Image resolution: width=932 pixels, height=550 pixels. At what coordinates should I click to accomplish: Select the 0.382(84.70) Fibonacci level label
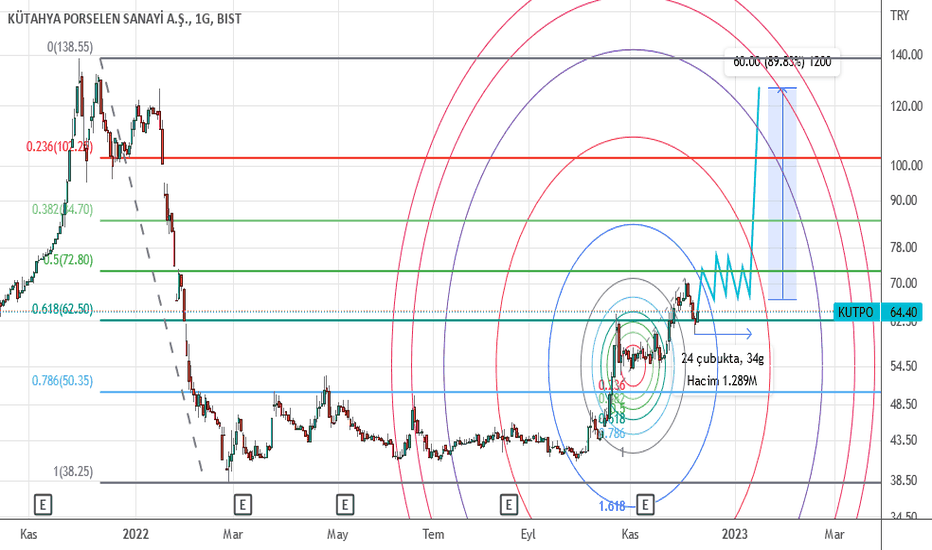coord(62,209)
